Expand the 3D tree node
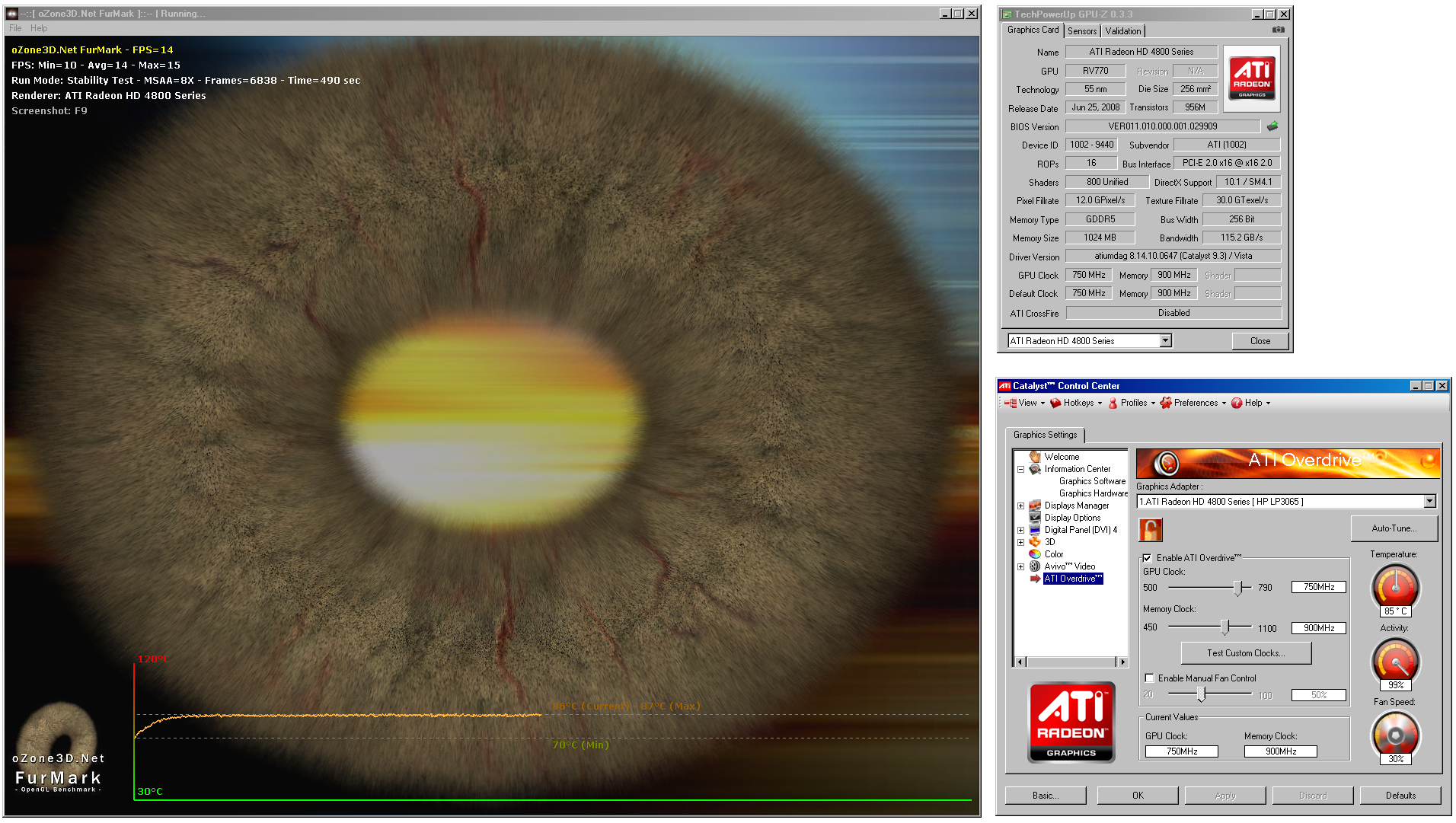 click(x=1020, y=542)
